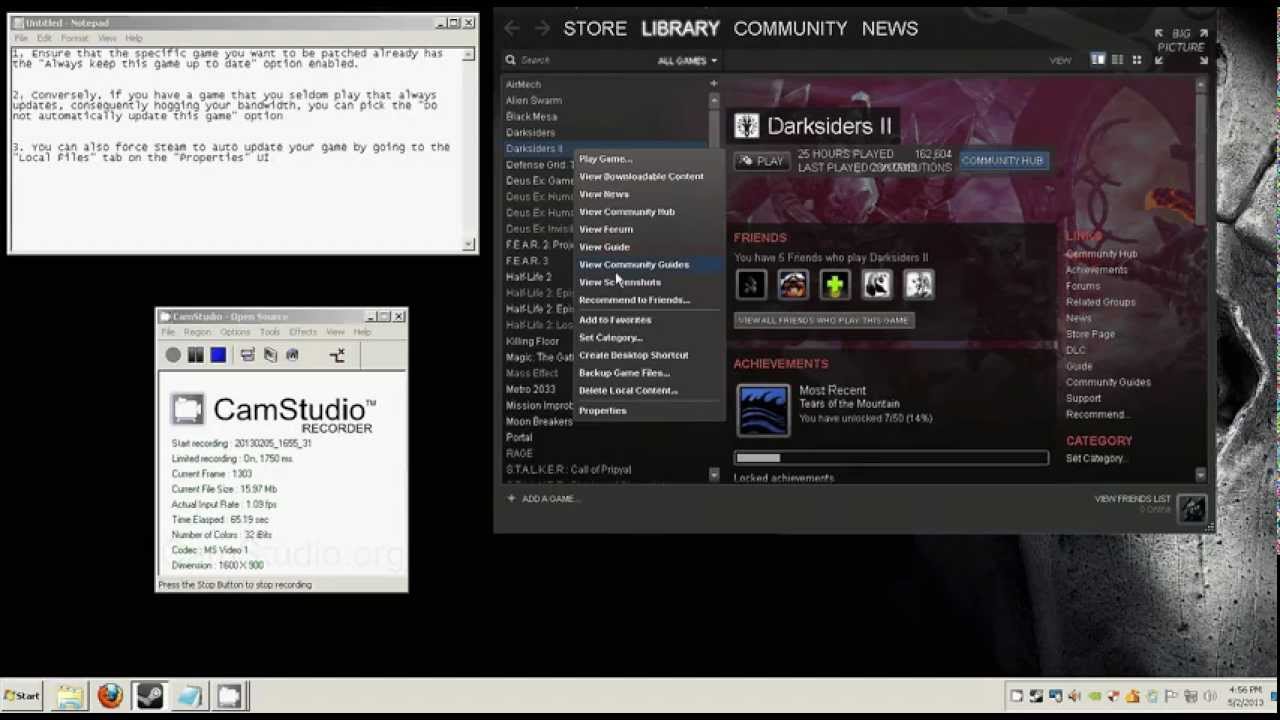The image size is (1280, 720).
Task: Click the friends list avatar icon
Action: point(1192,508)
